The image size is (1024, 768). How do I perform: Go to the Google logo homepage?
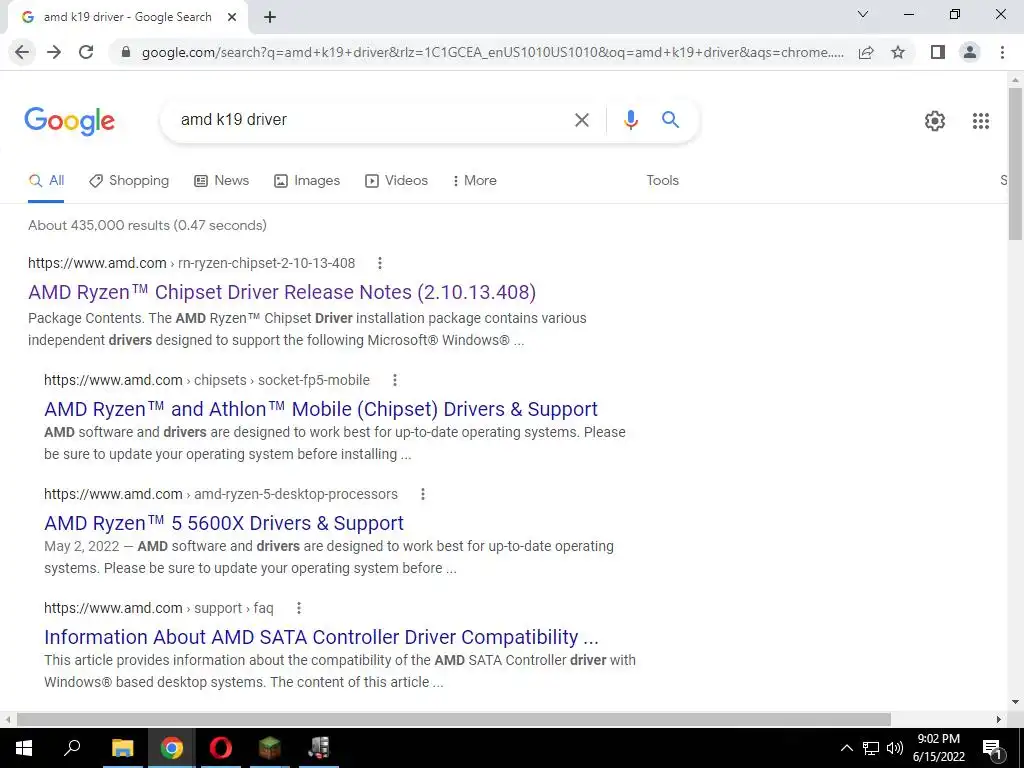[x=70, y=121]
